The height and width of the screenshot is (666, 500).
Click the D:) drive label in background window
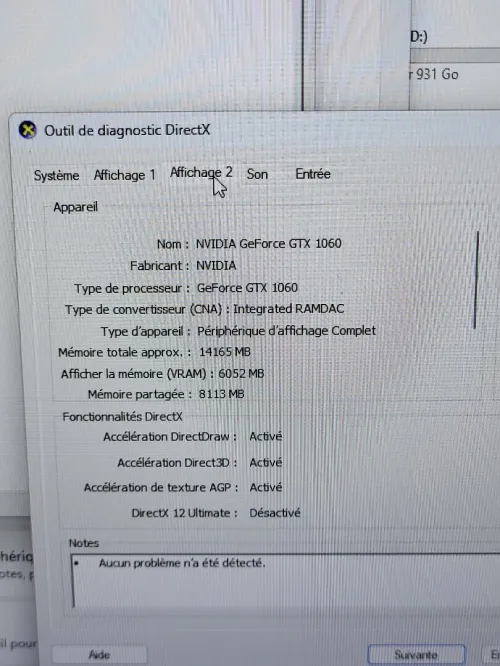click(419, 37)
